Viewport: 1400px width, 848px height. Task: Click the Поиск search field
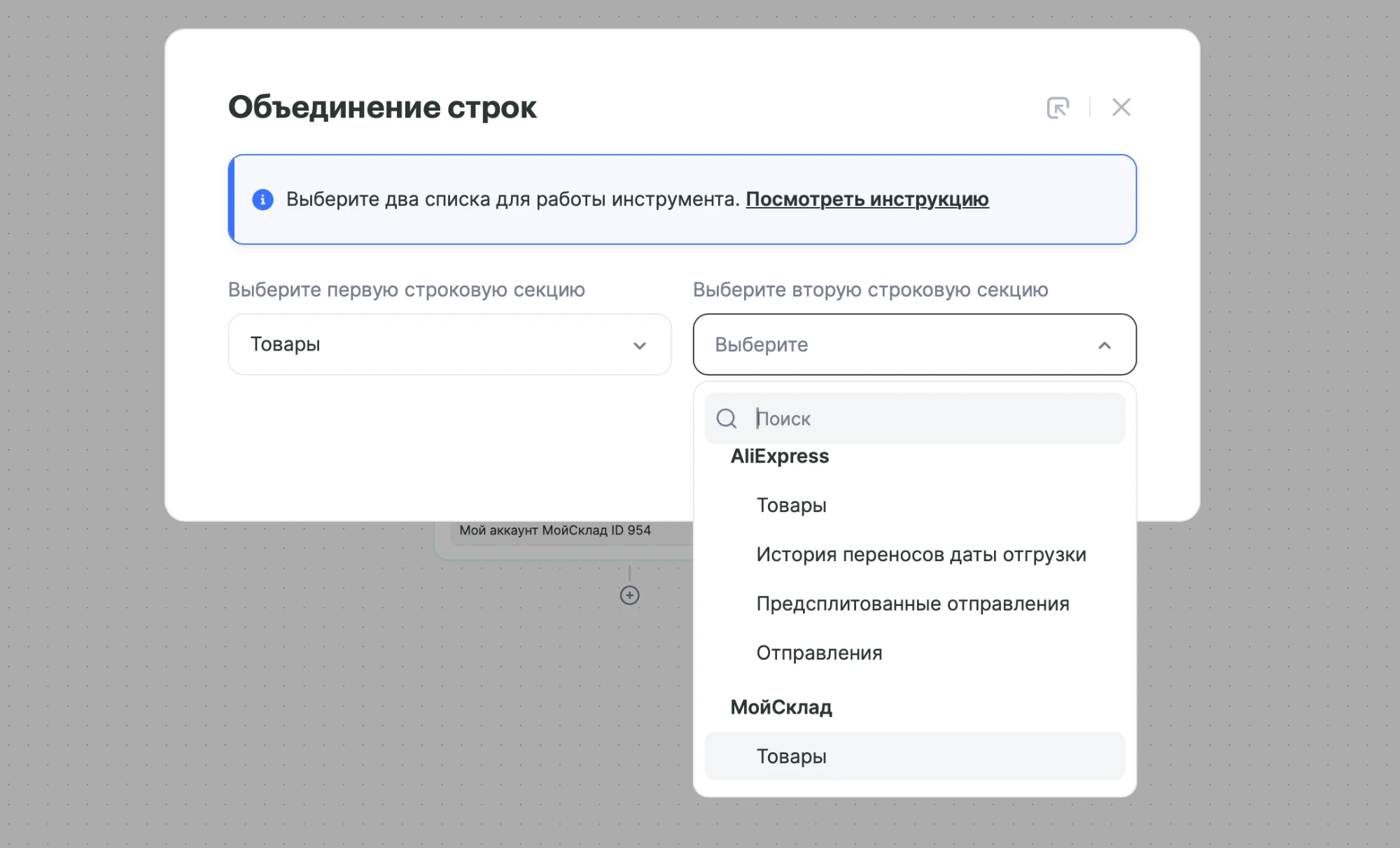[914, 418]
